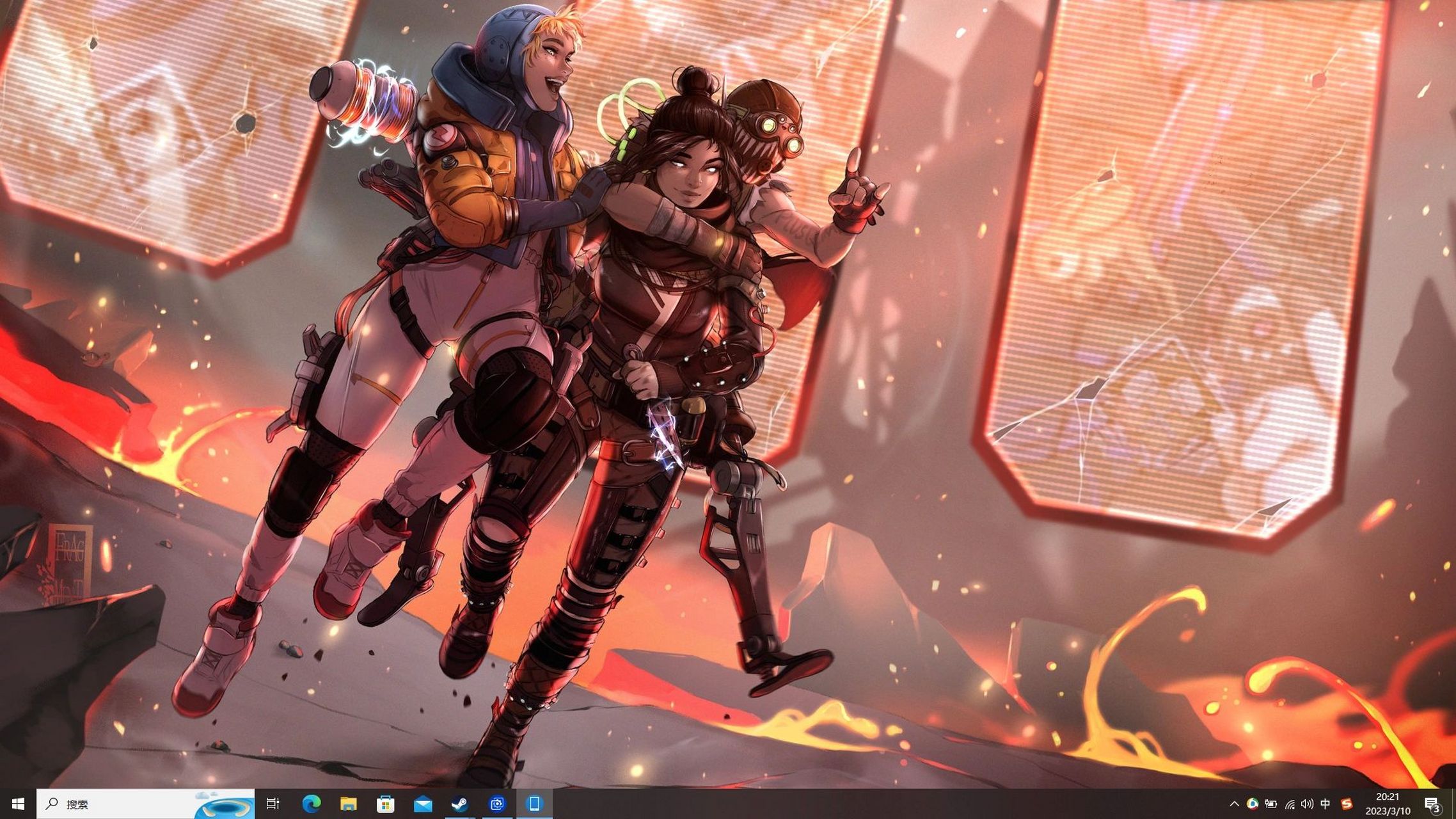
Task: Toggle the 中 input mode indicator
Action: [x=1325, y=804]
